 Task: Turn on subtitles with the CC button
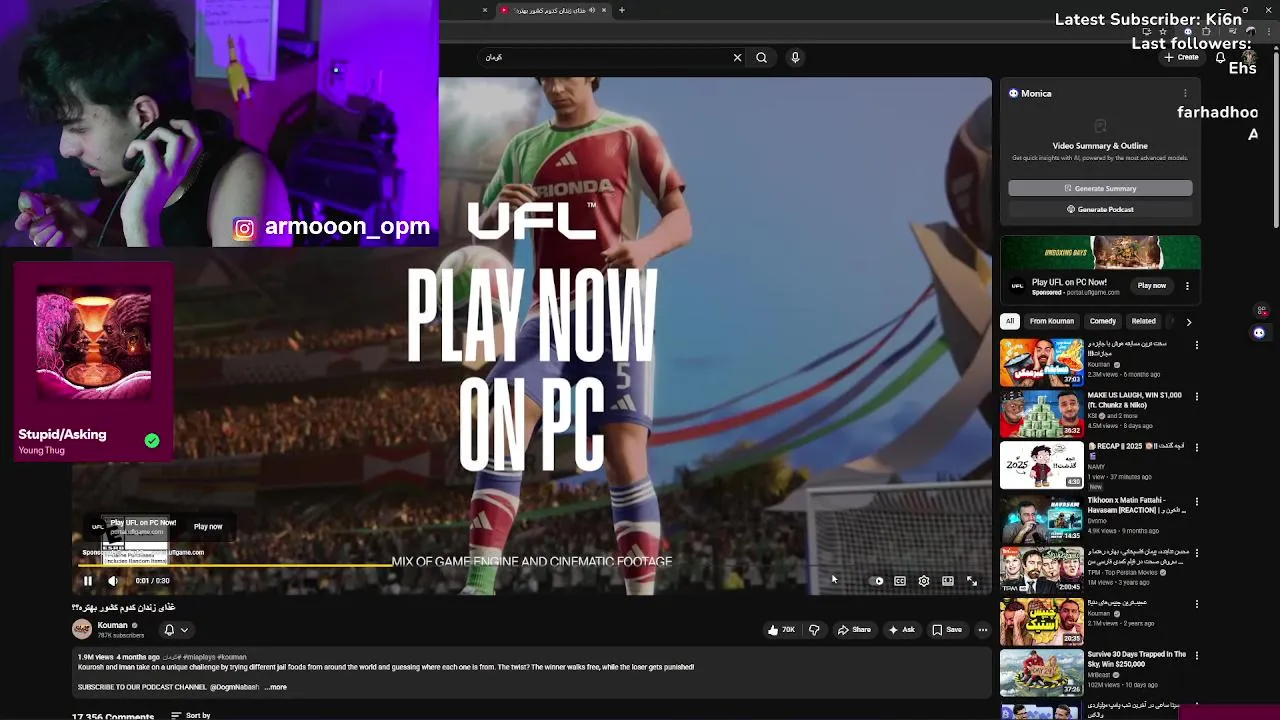900,581
